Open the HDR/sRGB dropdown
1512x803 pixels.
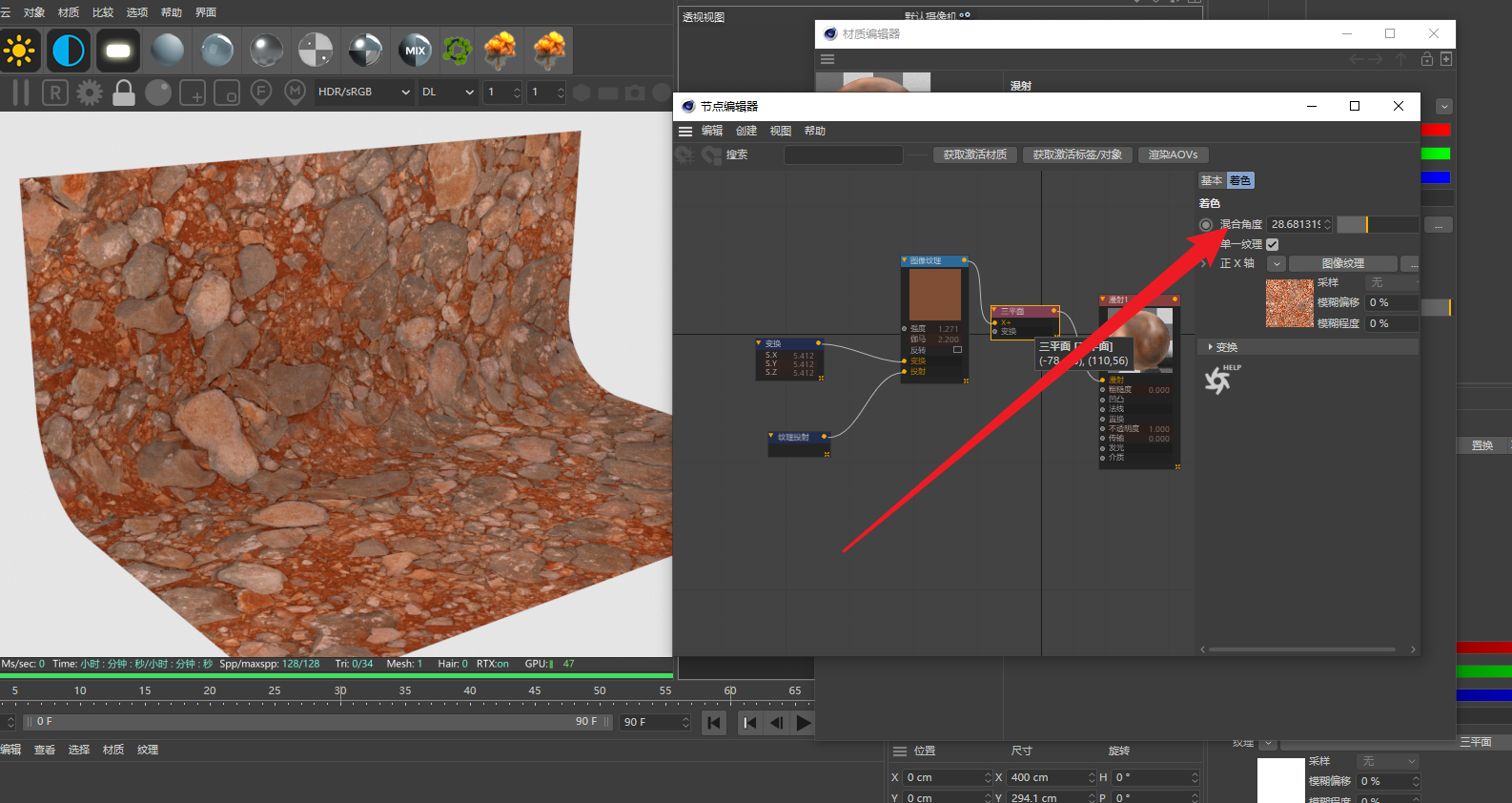click(364, 93)
